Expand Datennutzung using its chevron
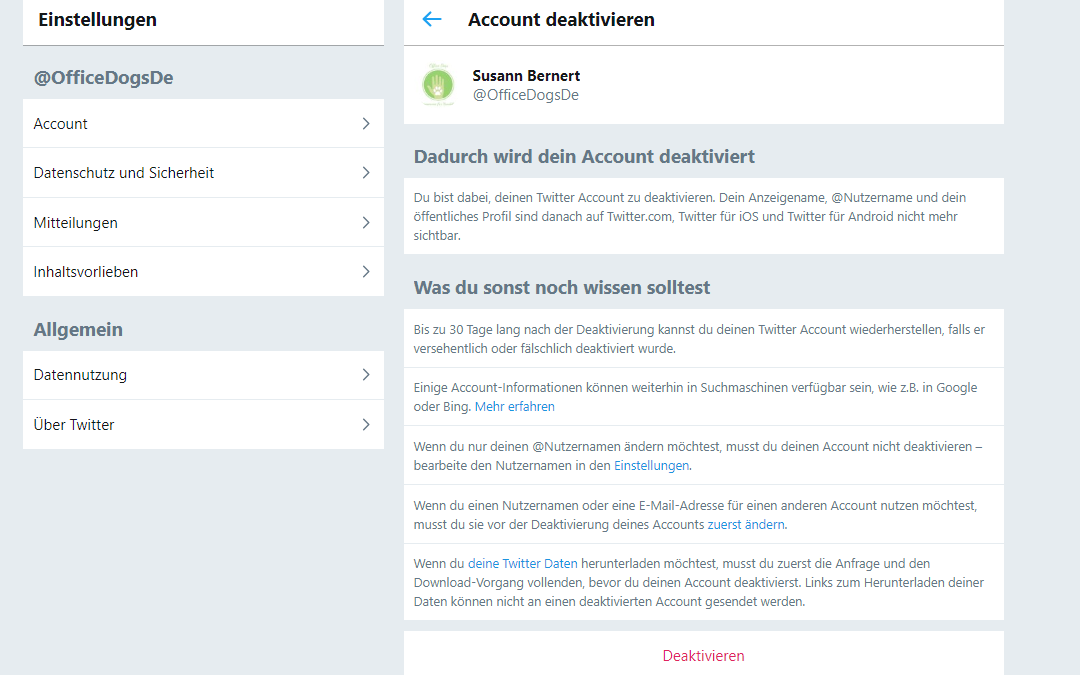Viewport: 1080px width, 675px height. (x=366, y=375)
